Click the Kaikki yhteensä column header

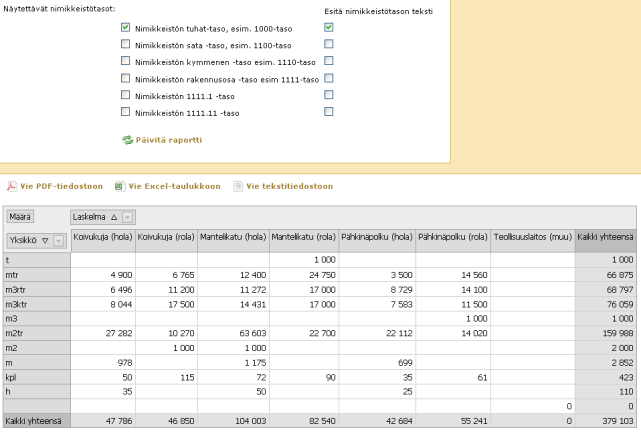606,237
